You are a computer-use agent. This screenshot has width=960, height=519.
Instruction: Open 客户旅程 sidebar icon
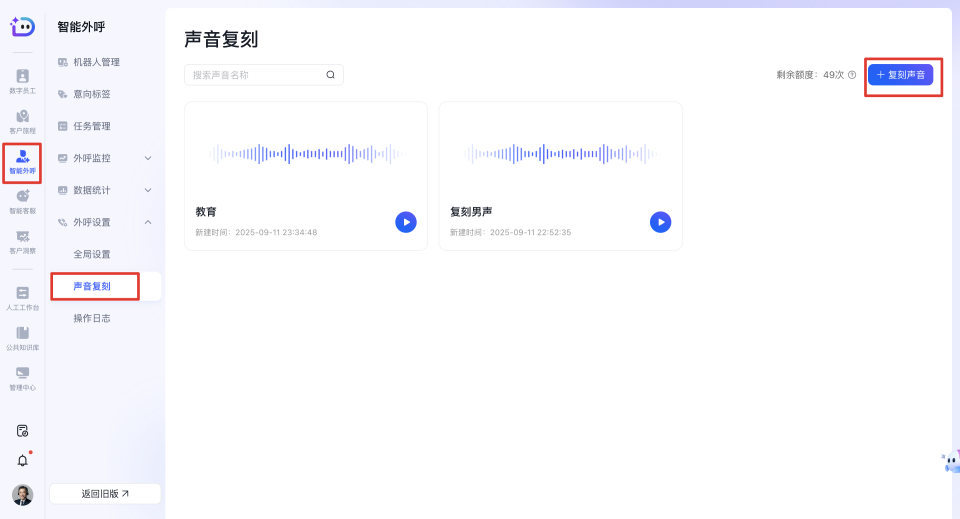coord(22,121)
